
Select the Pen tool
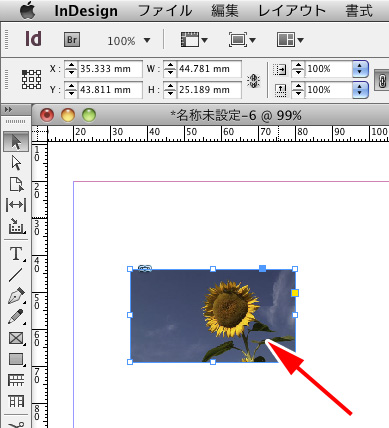pos(16,296)
